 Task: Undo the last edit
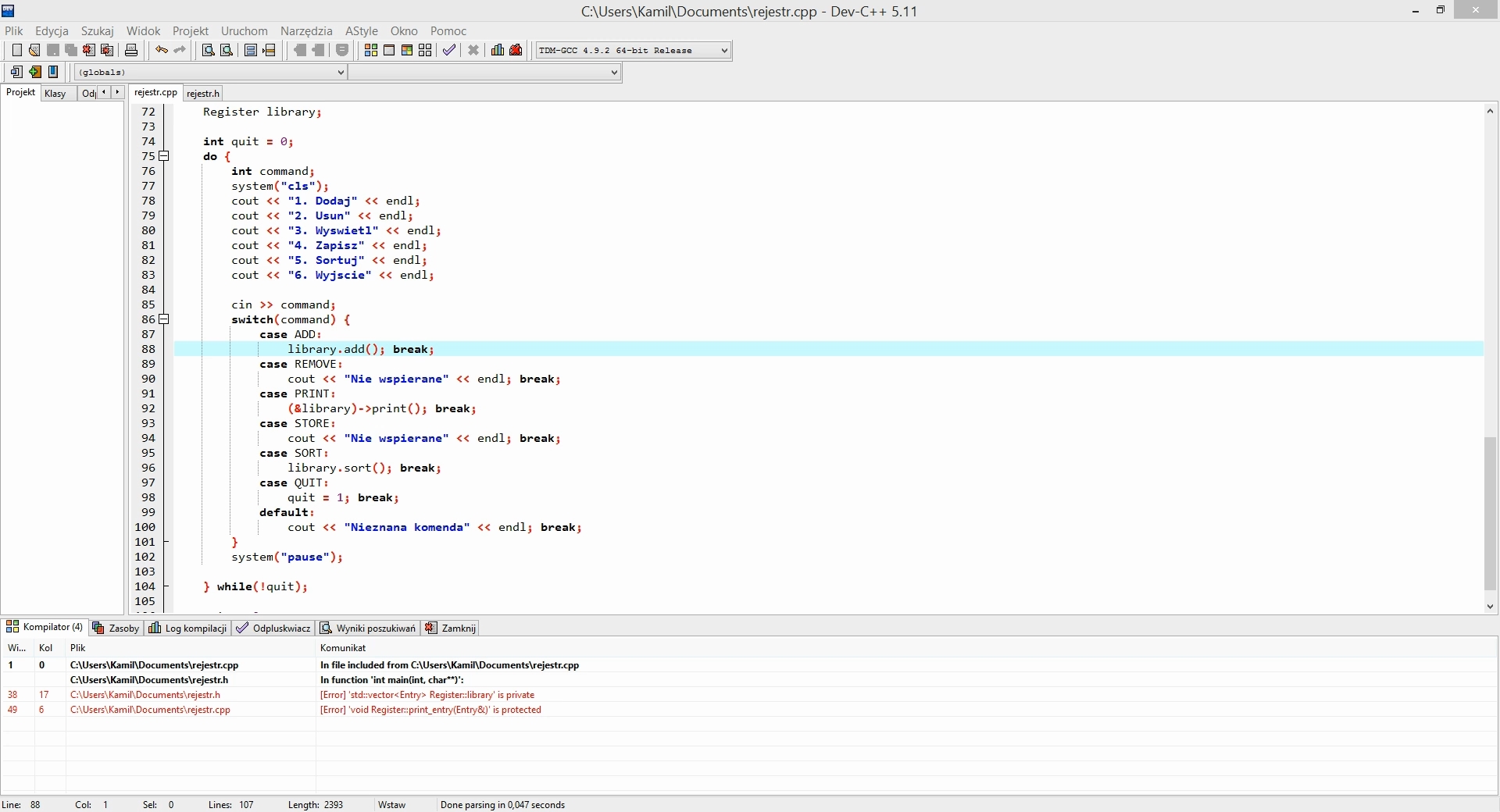[161, 50]
